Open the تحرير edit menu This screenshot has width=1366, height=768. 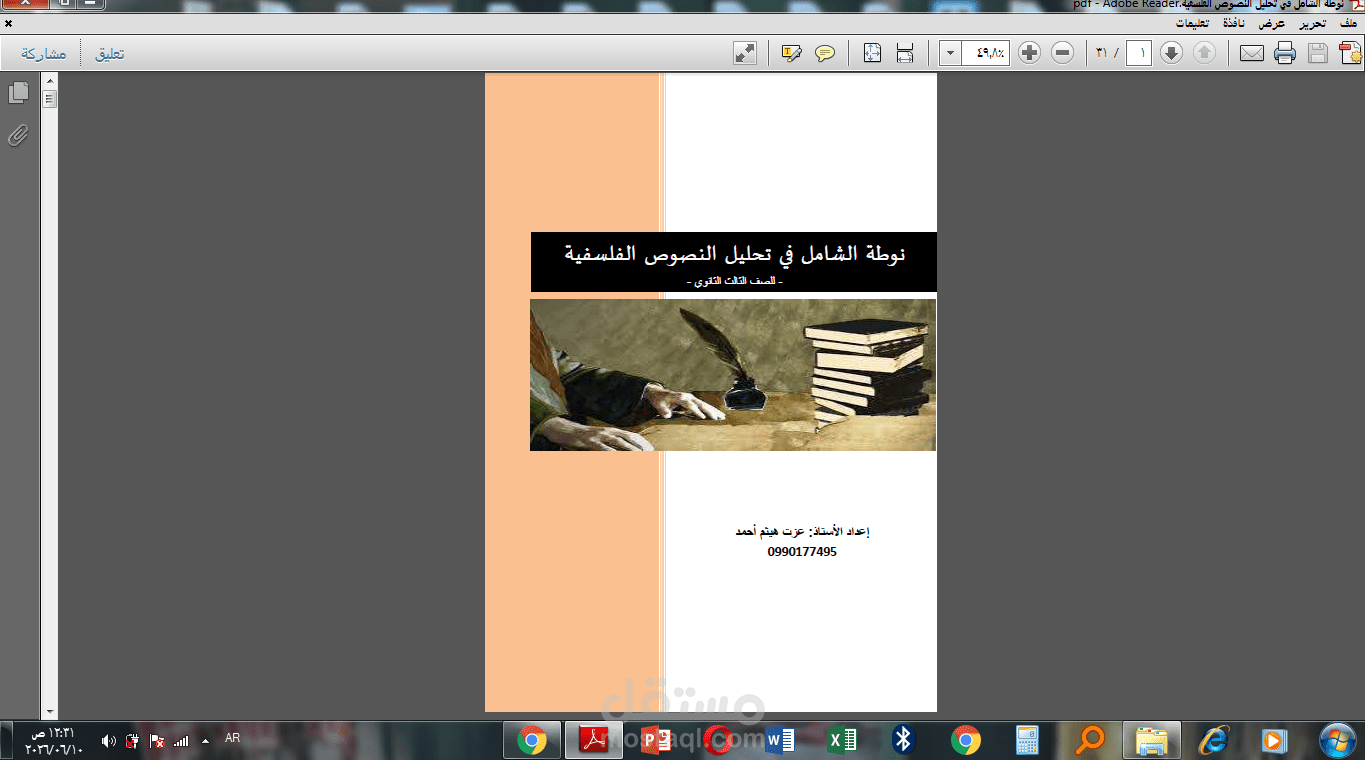[x=1312, y=23]
